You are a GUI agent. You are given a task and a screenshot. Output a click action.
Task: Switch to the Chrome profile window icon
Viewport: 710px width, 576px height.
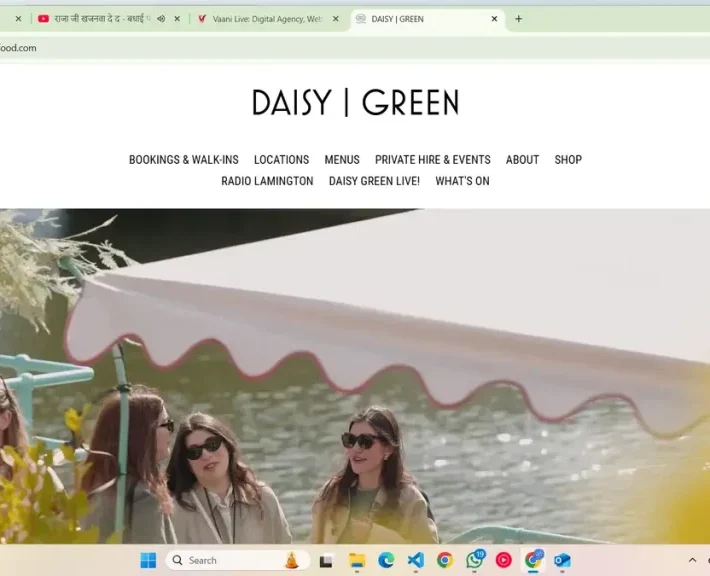[533, 560]
